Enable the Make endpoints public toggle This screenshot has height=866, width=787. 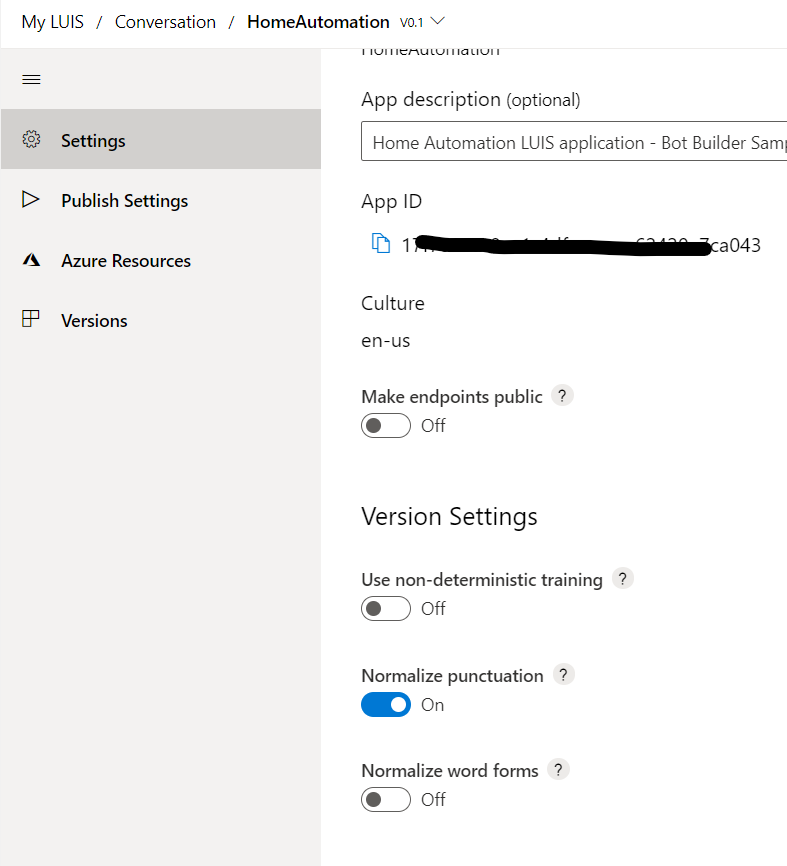click(x=385, y=425)
